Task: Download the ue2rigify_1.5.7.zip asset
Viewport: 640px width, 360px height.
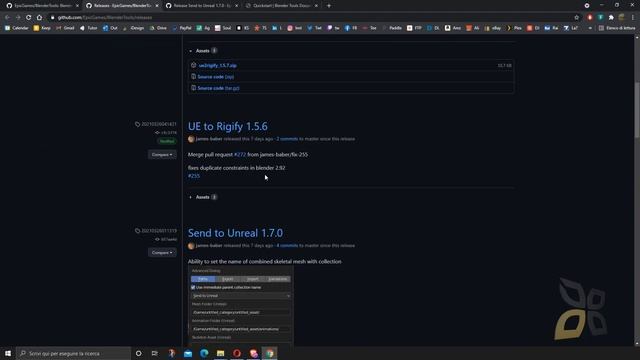Action: [x=218, y=65]
